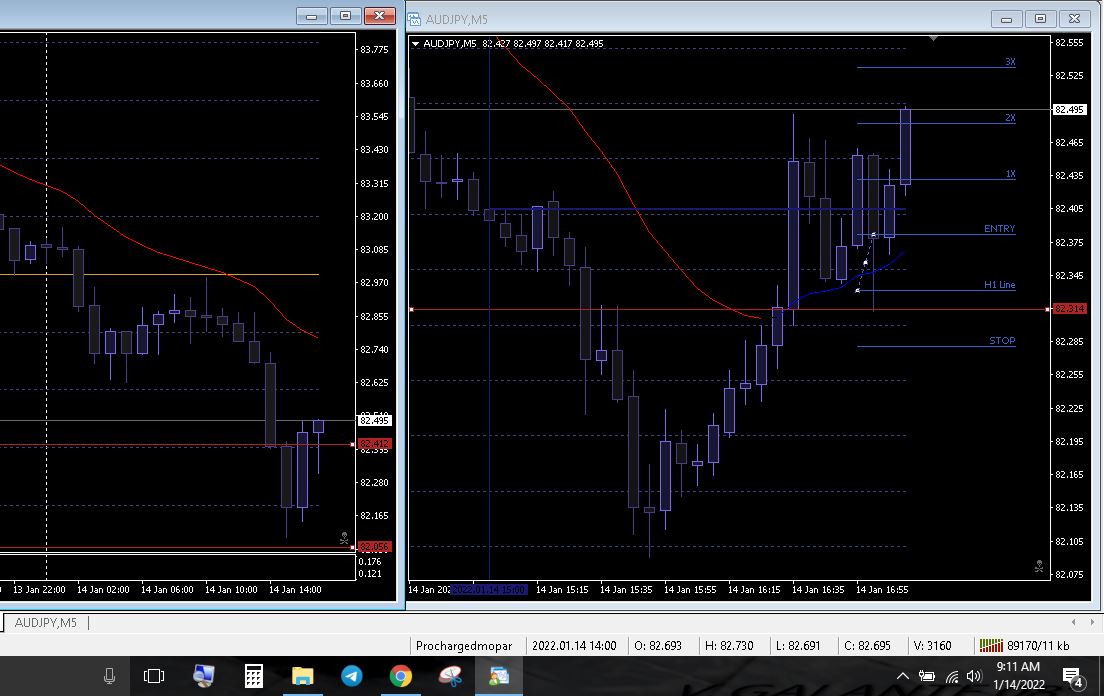
Task: Click the right scroll arrow of the chart tabs
Action: [x=1092, y=622]
